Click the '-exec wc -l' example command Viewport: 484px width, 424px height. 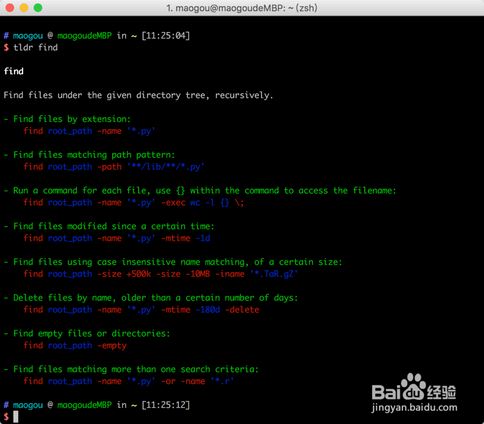(x=134, y=202)
